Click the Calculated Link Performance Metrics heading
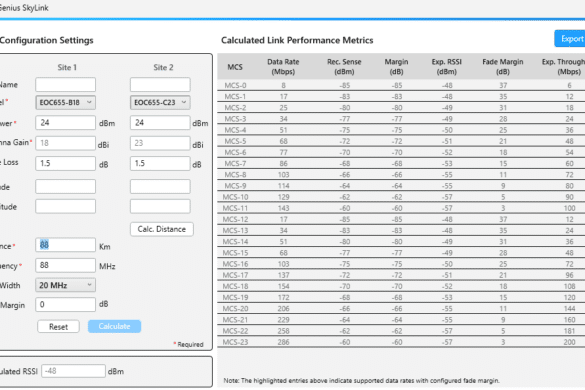Viewport: 585px width, 390px height. (297, 40)
